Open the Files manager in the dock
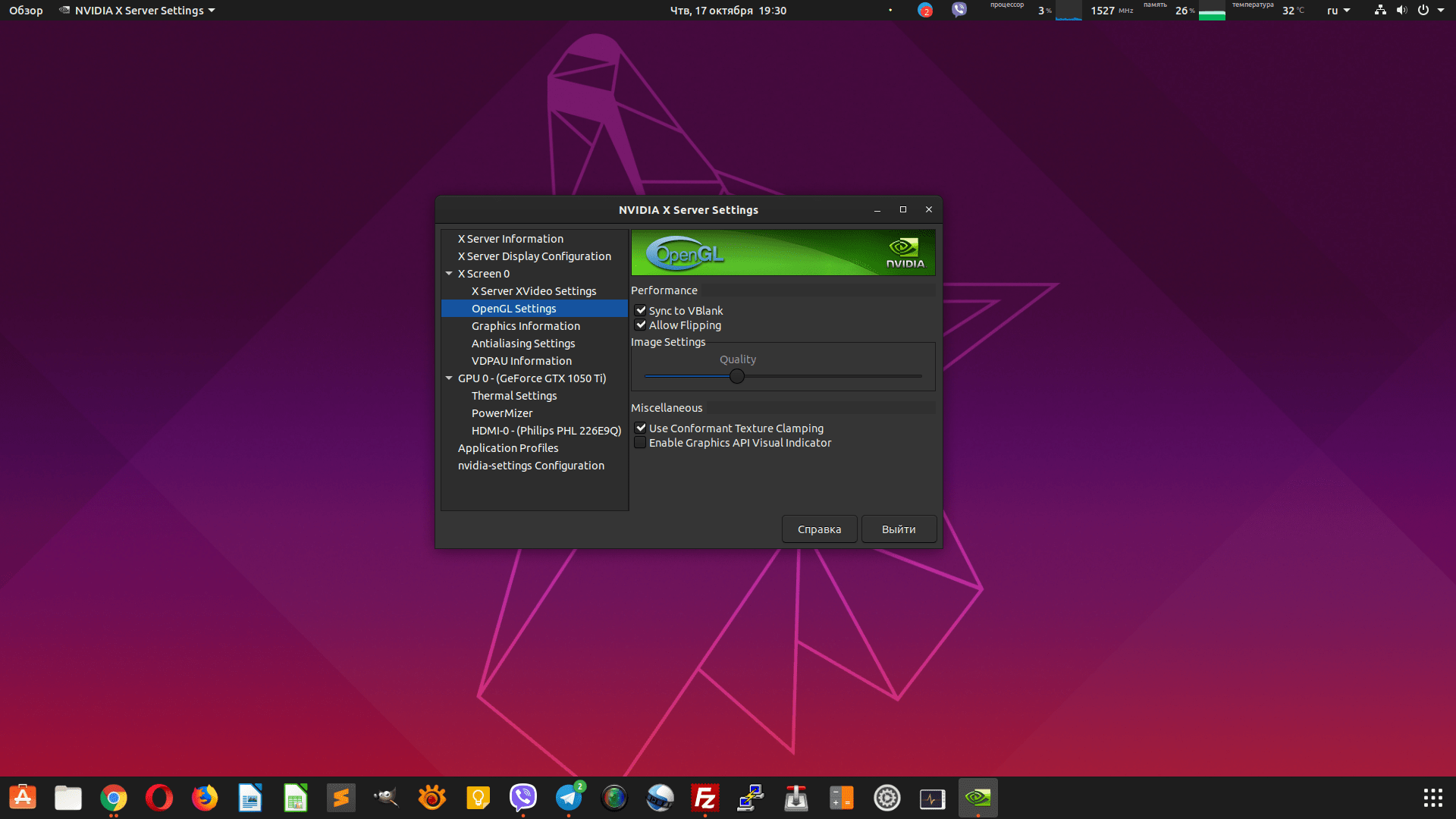The height and width of the screenshot is (819, 1456). [x=68, y=798]
